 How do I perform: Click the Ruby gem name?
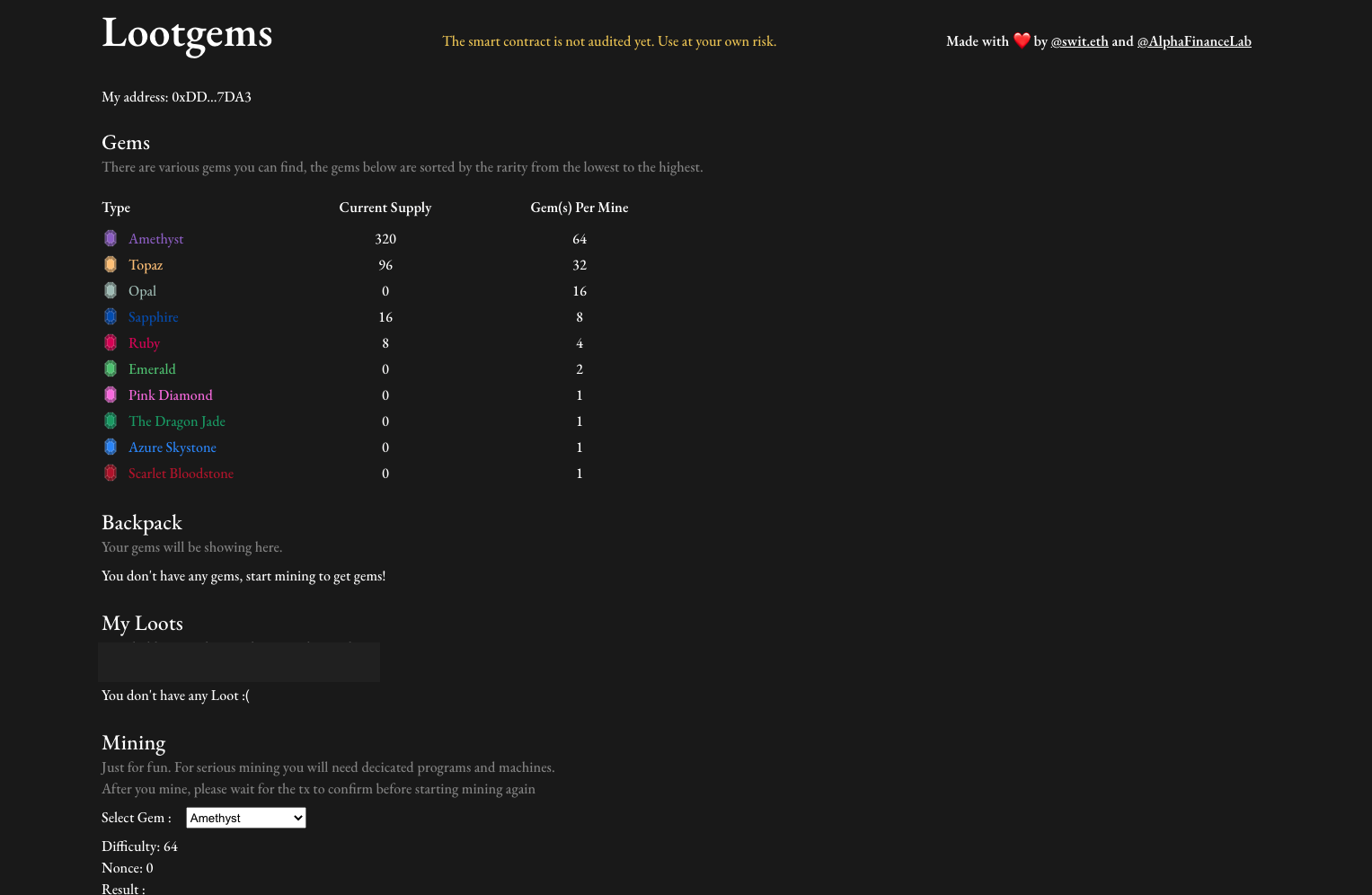point(144,343)
